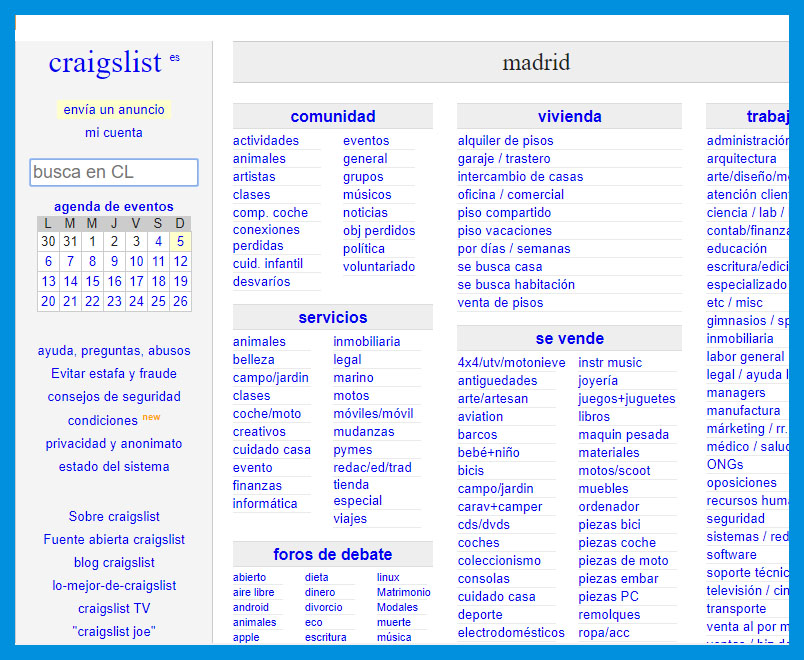Open 'lo-mejor-de-craigslist'
Screen dimensions: 804x660
pos(114,586)
